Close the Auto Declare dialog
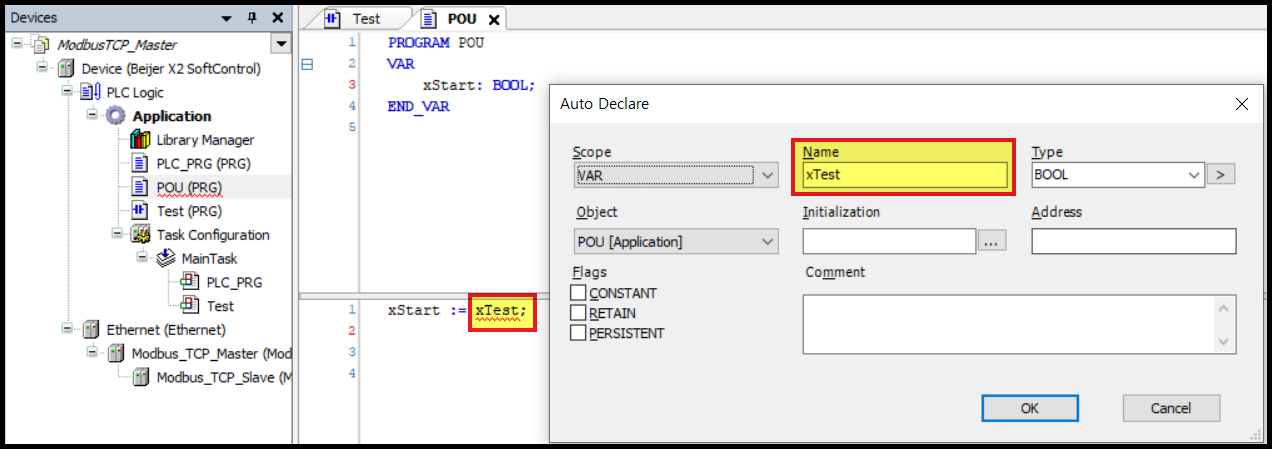 [1242, 104]
